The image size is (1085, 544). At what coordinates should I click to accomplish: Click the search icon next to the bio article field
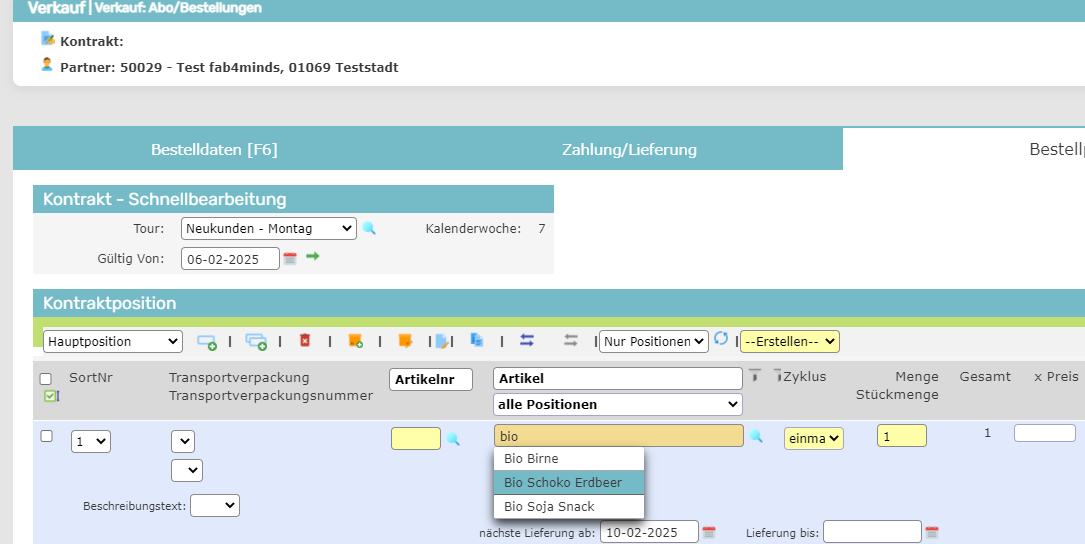757,436
